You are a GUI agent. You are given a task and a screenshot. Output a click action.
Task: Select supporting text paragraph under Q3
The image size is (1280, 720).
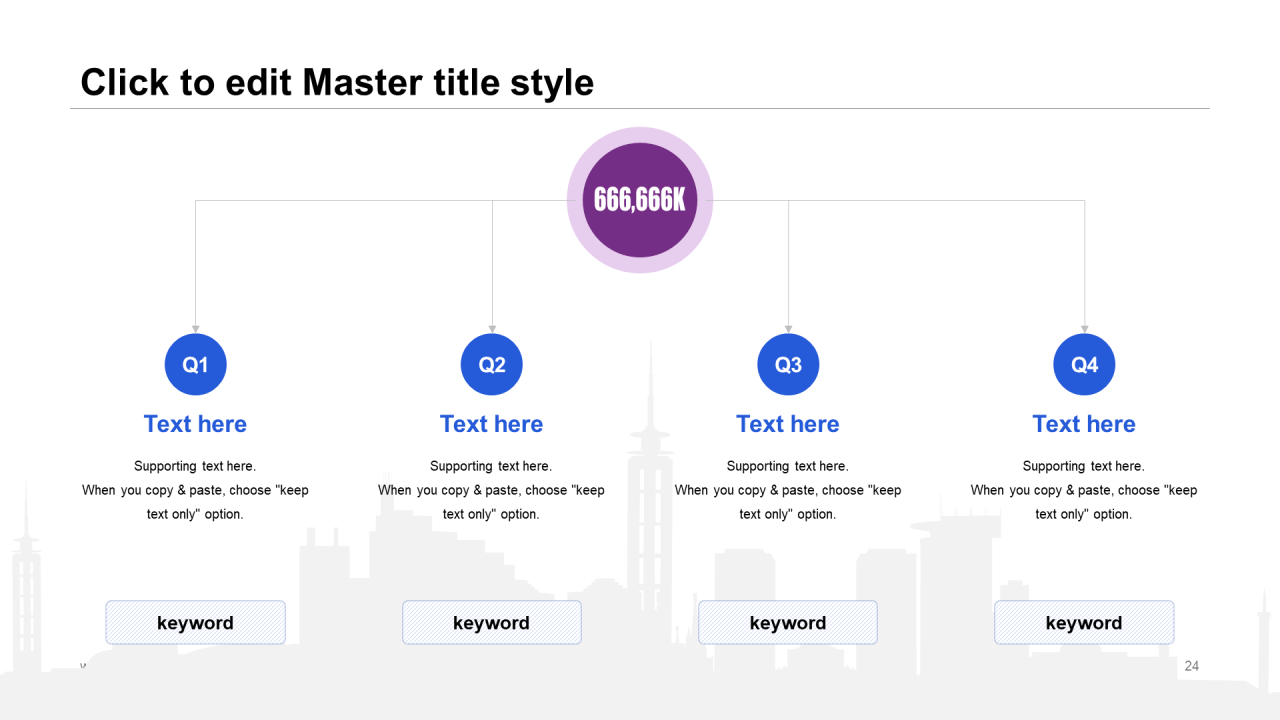click(x=788, y=490)
